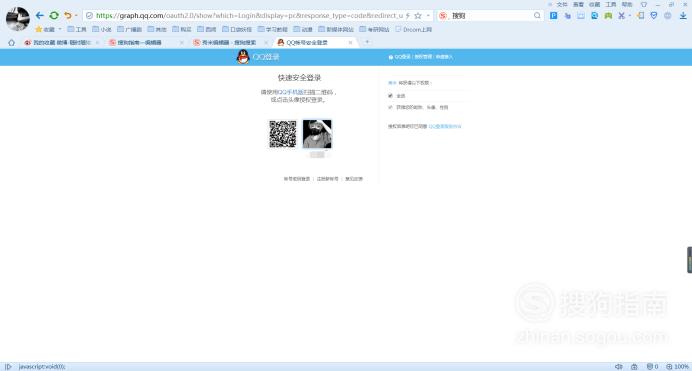Click the magnifier search icon
Image resolution: width=692 pixels, height=371 pixels.
point(537,15)
